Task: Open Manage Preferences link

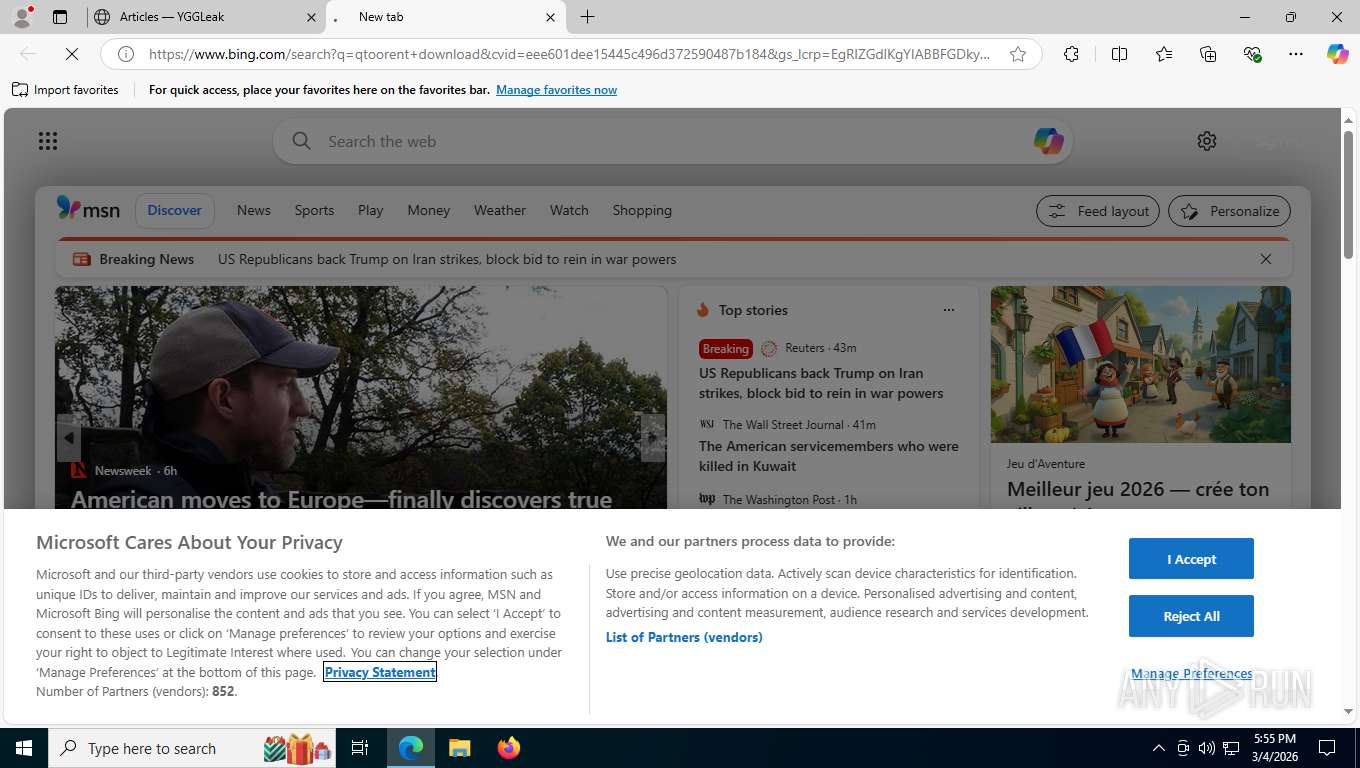Action: click(1191, 674)
